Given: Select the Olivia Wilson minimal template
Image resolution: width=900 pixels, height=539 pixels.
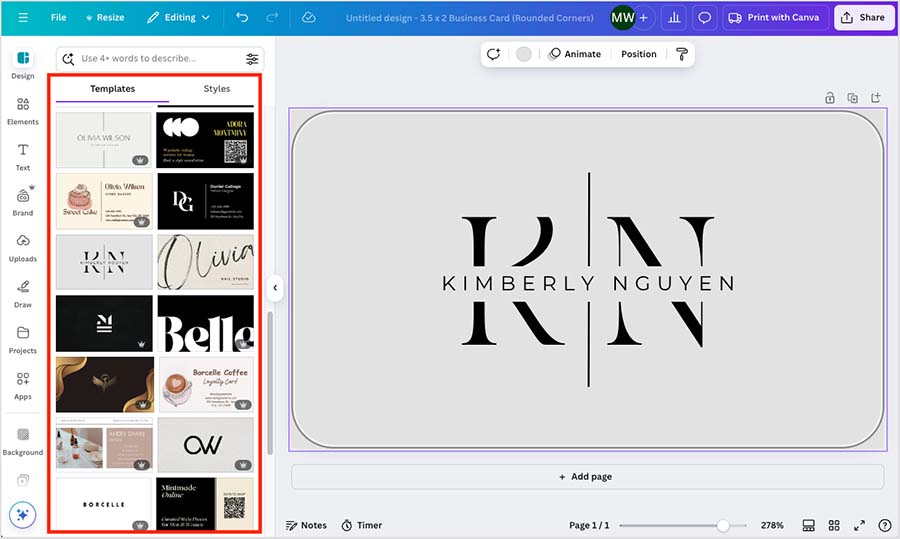Looking at the screenshot, I should tap(104, 139).
